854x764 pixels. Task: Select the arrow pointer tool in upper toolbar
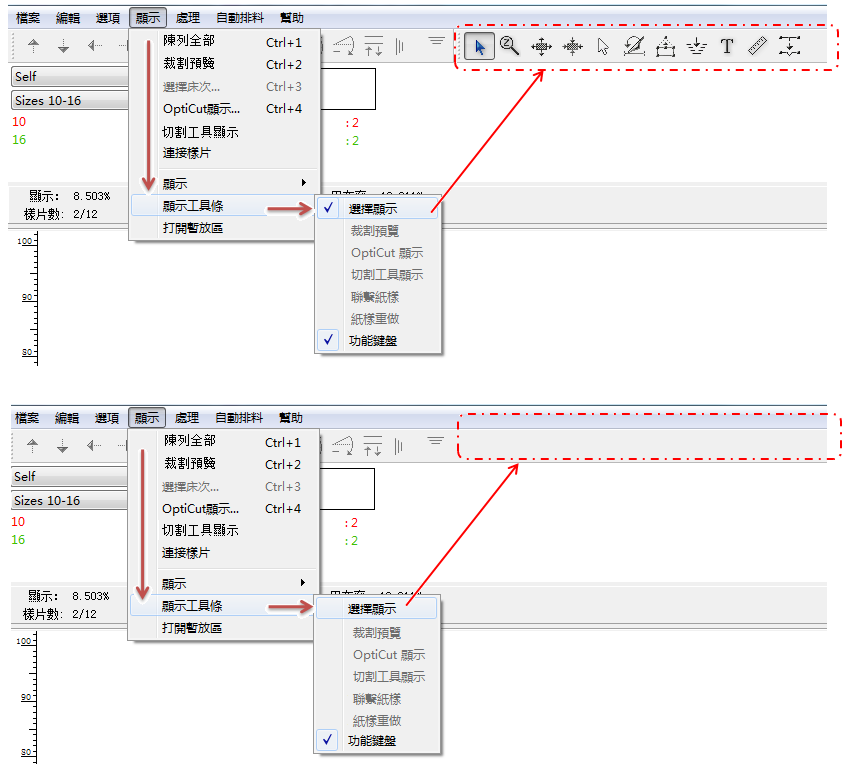pyautogui.click(x=479, y=46)
